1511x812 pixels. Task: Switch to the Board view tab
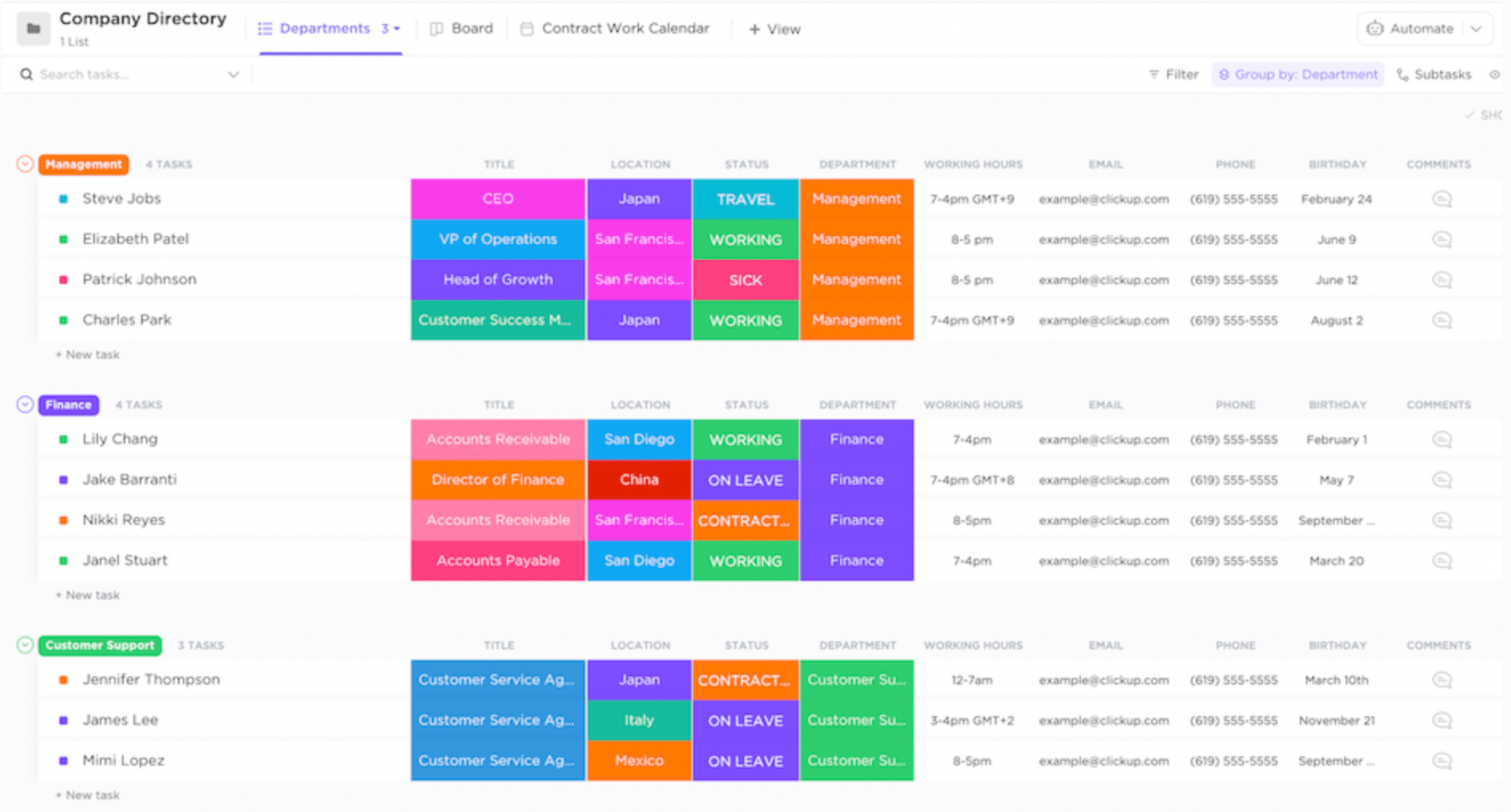(x=461, y=29)
